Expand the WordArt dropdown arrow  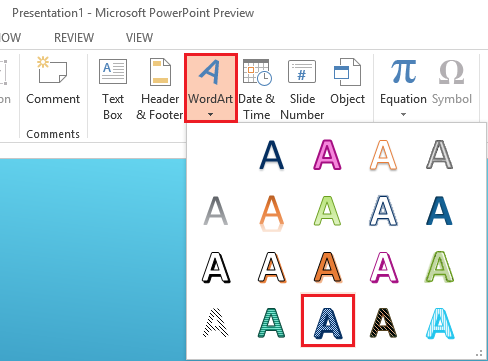210,115
